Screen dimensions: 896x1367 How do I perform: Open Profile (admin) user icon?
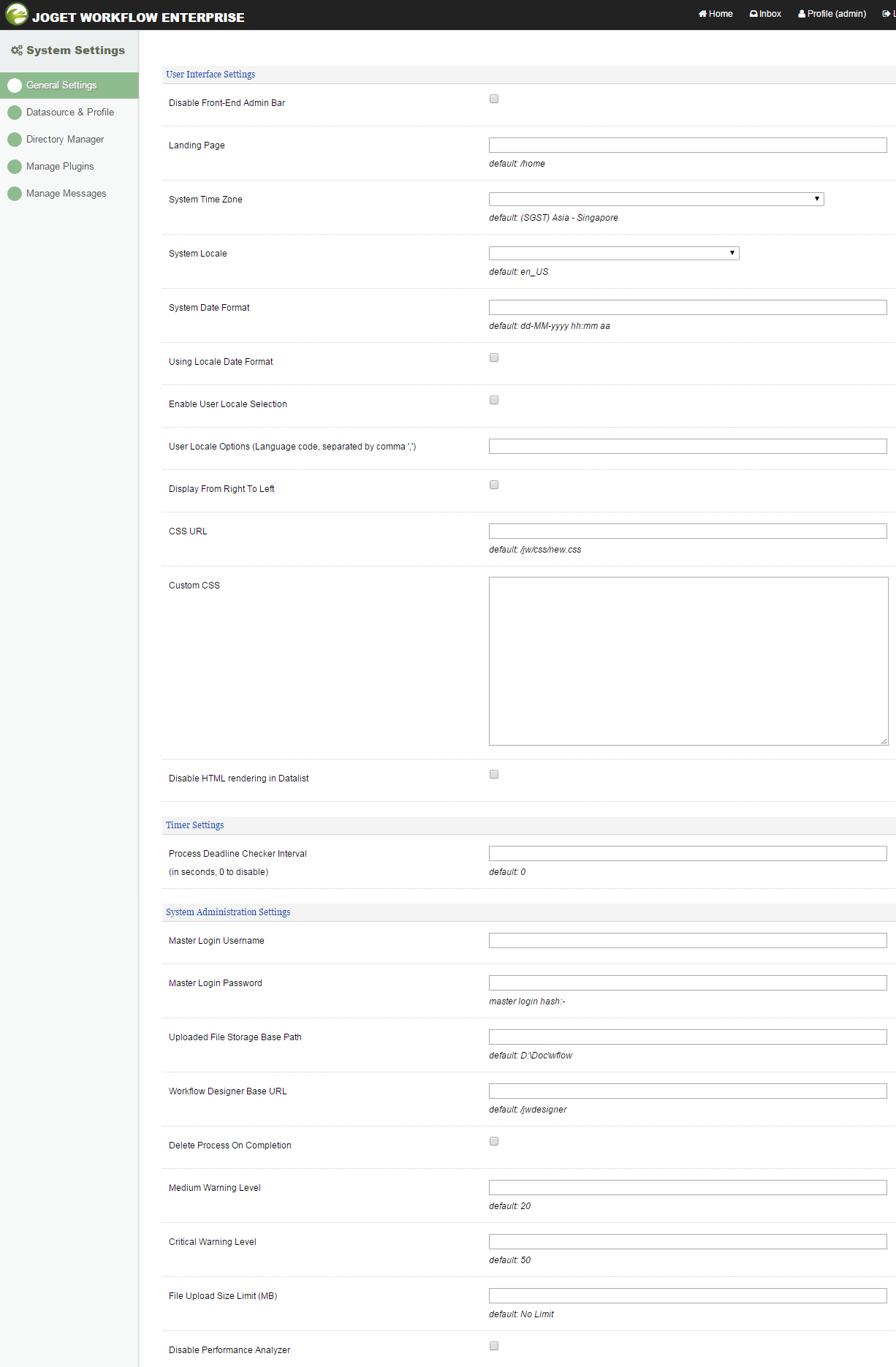[802, 14]
